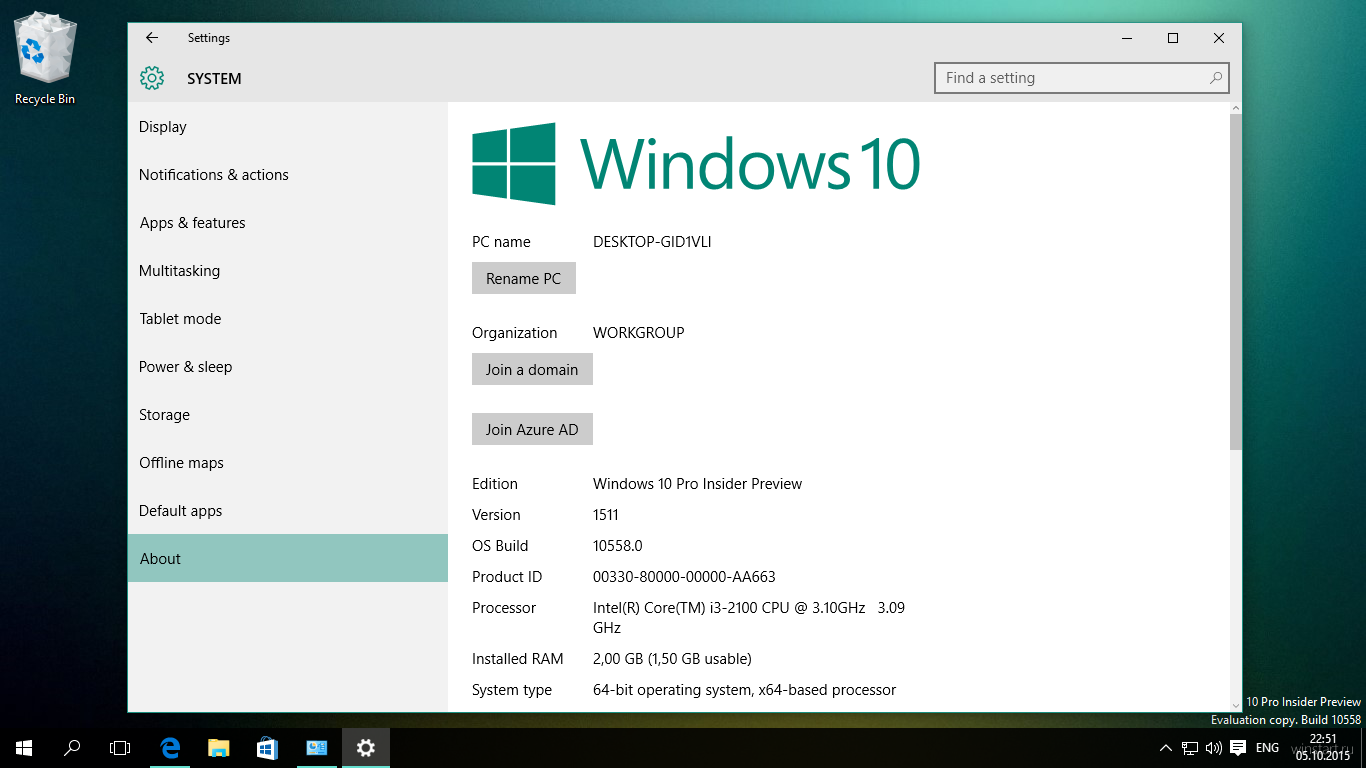Click the scrollbar up arrow
This screenshot has width=1366, height=768.
(1235, 108)
